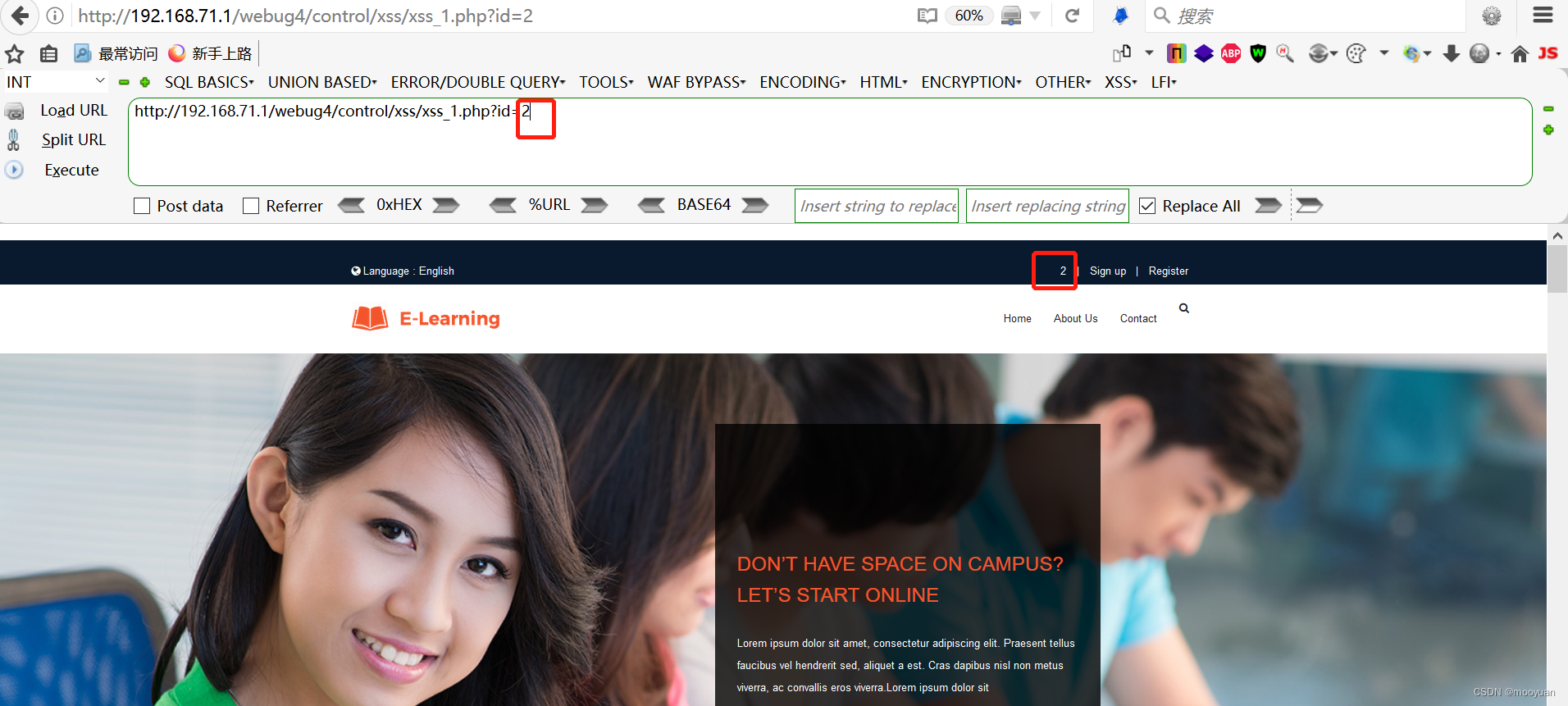Open the ENCRYPTION menu
The height and width of the screenshot is (706, 1568).
pyautogui.click(x=971, y=82)
